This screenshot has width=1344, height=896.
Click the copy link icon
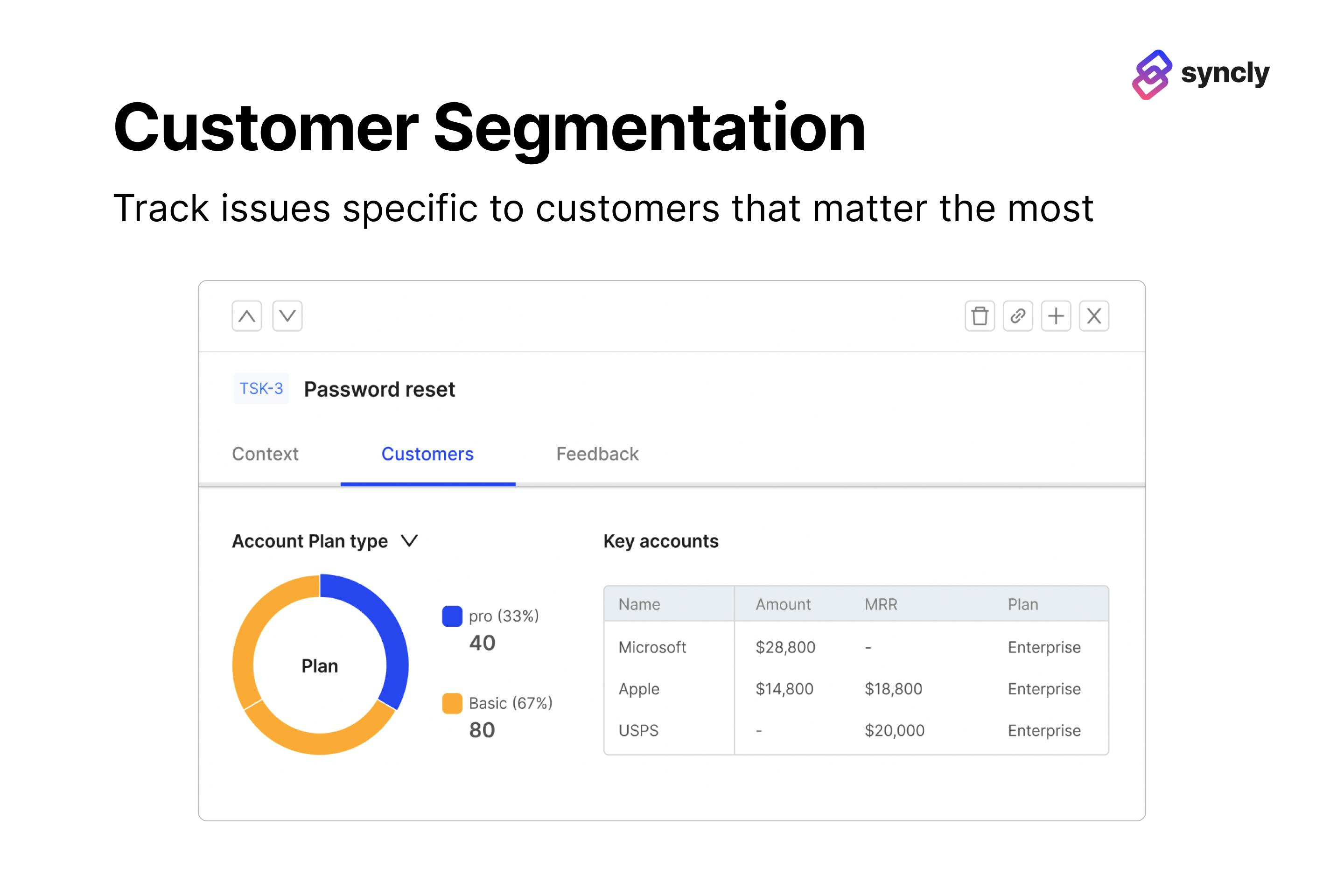click(x=1018, y=316)
